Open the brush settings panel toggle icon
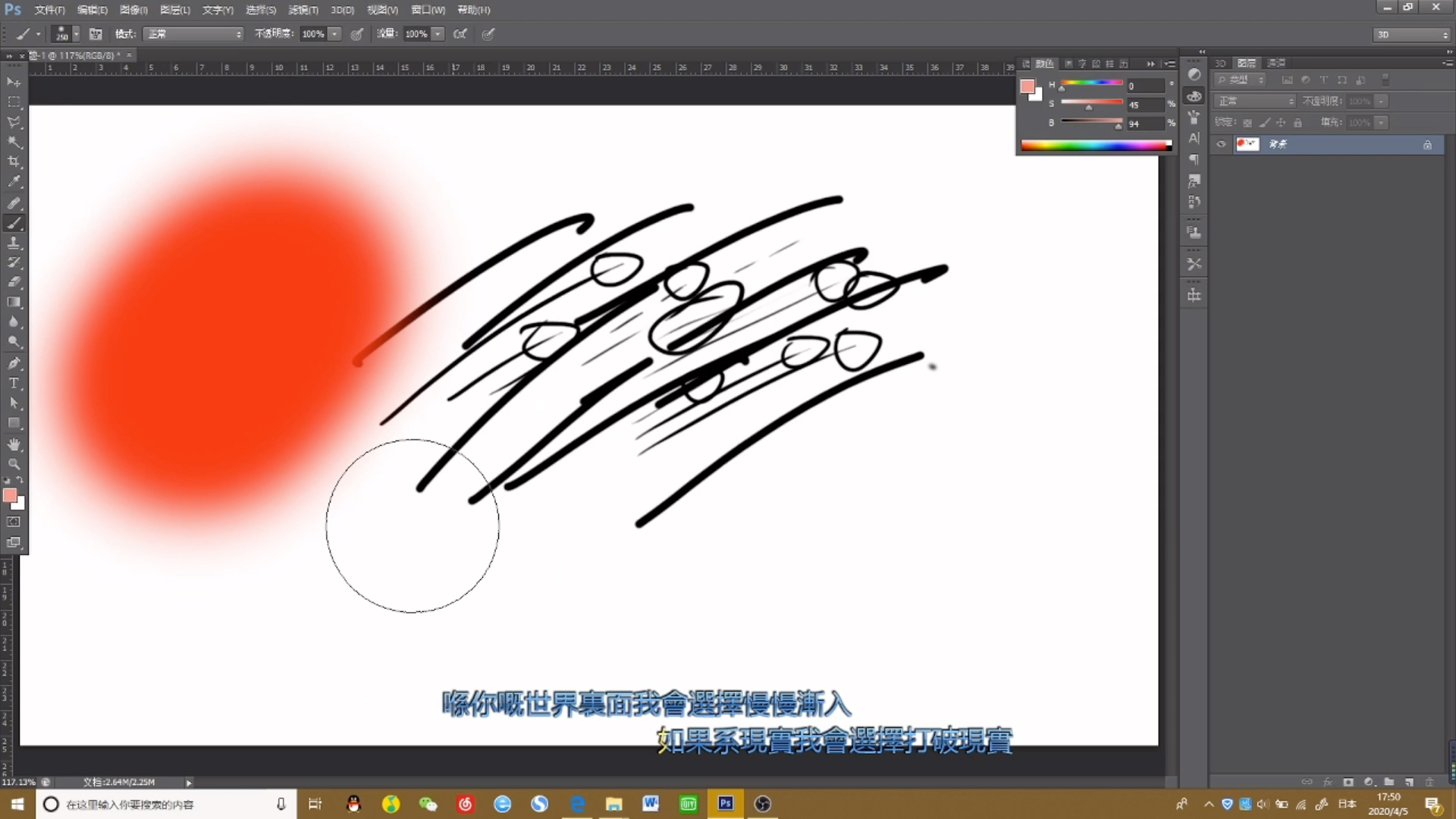1456x819 pixels. tap(96, 34)
